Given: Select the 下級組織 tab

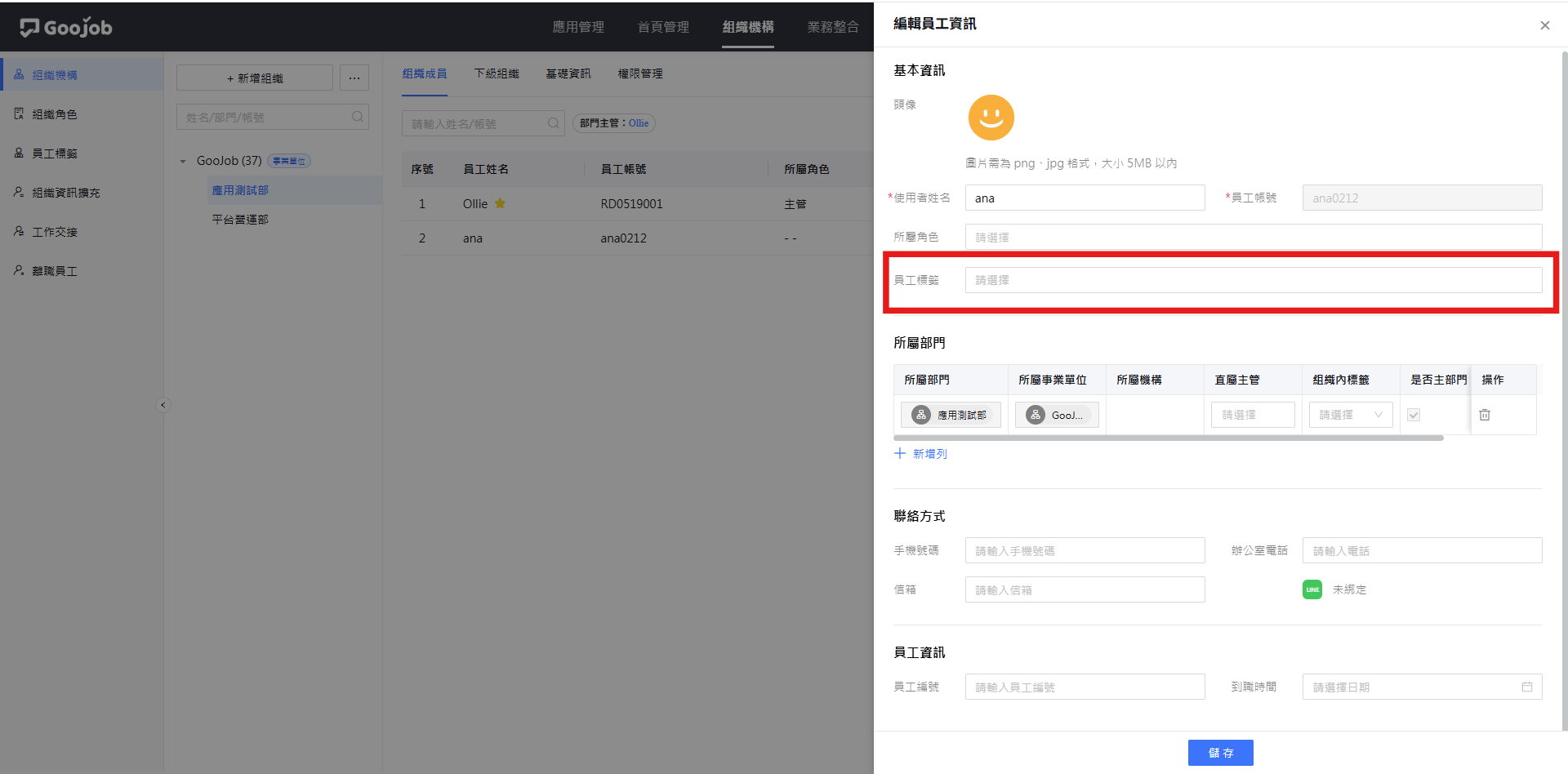Looking at the screenshot, I should [497, 73].
